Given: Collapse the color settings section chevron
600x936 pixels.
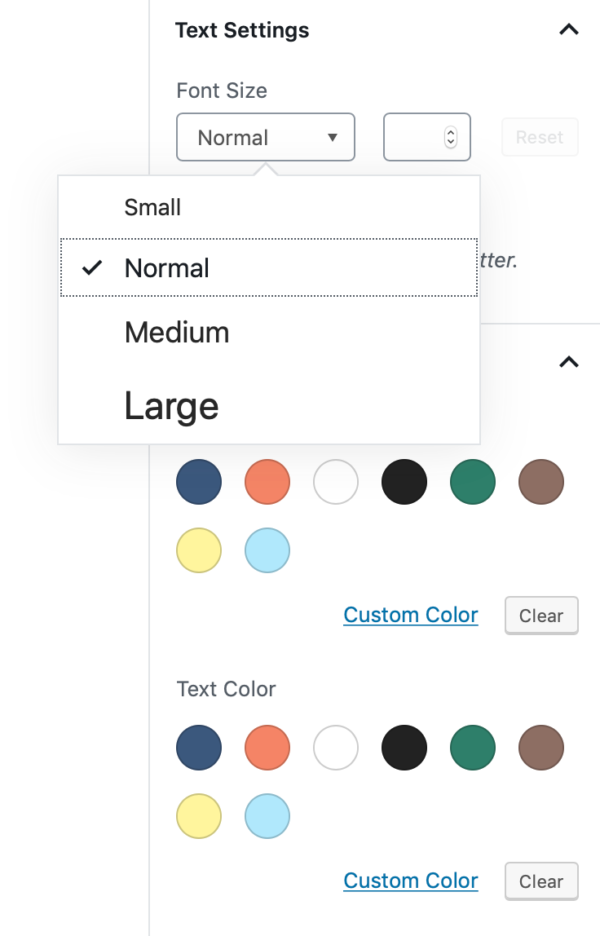Looking at the screenshot, I should click(x=569, y=362).
